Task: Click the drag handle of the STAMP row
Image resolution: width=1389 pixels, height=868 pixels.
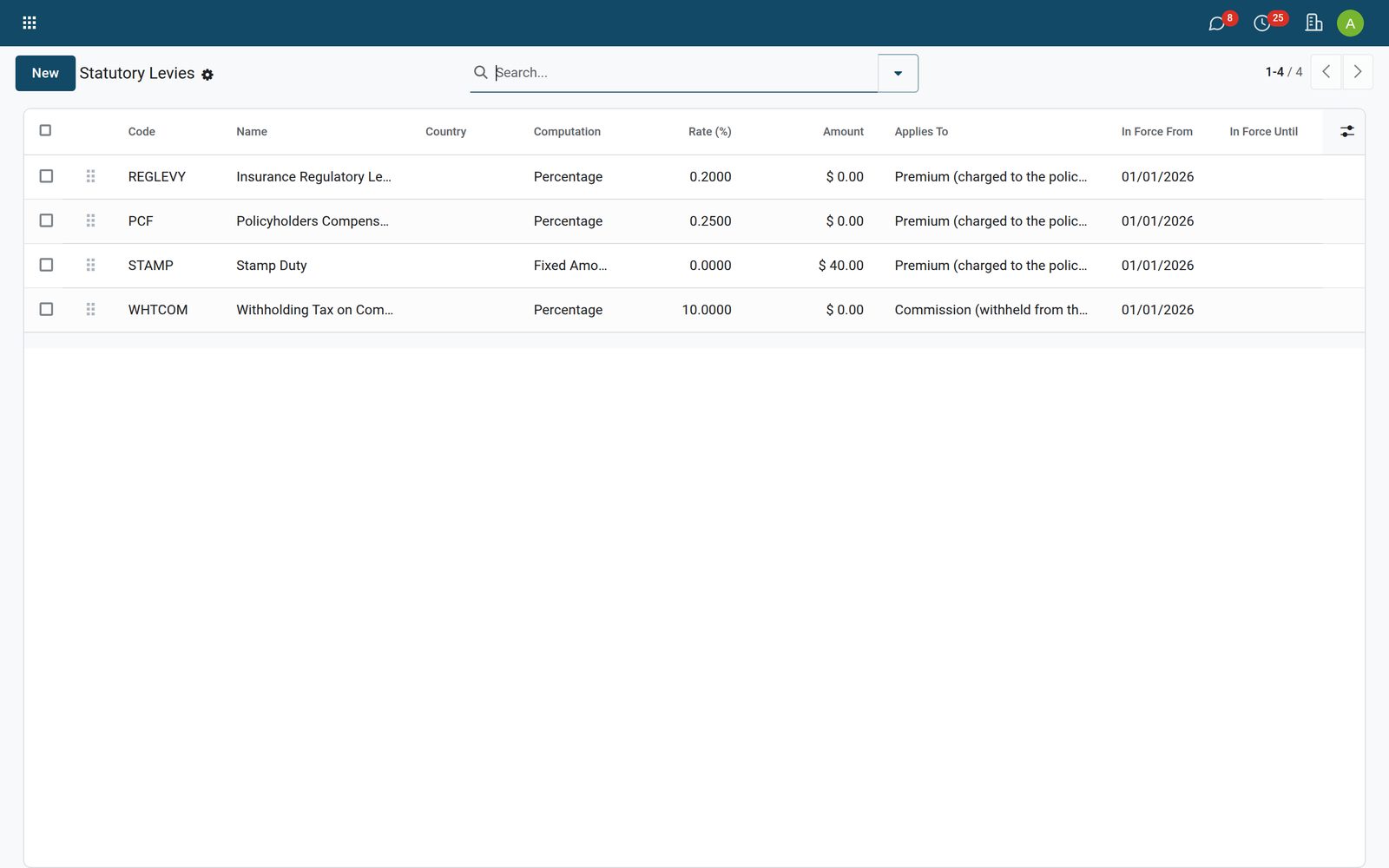Action: pyautogui.click(x=90, y=265)
